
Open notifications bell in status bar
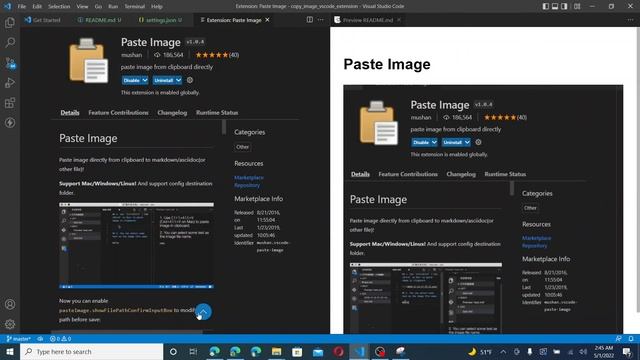(631, 339)
